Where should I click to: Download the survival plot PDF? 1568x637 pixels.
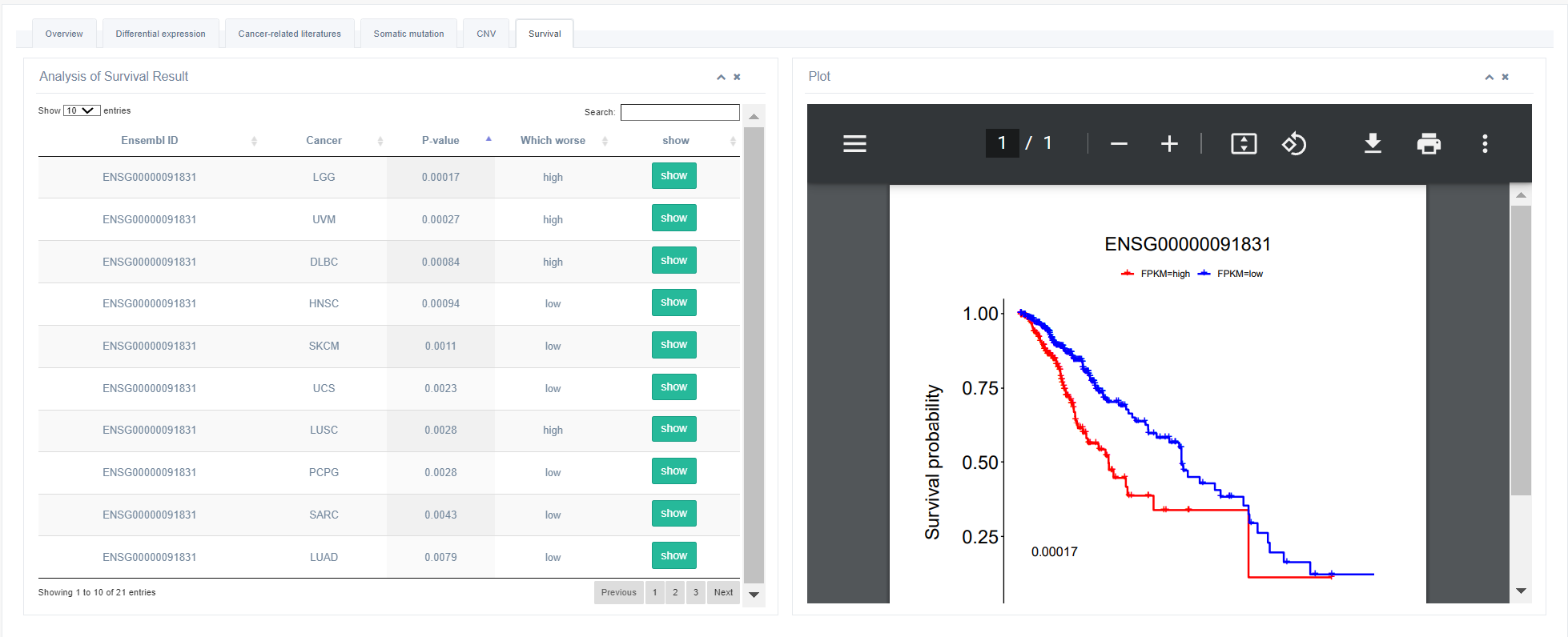pyautogui.click(x=1373, y=144)
